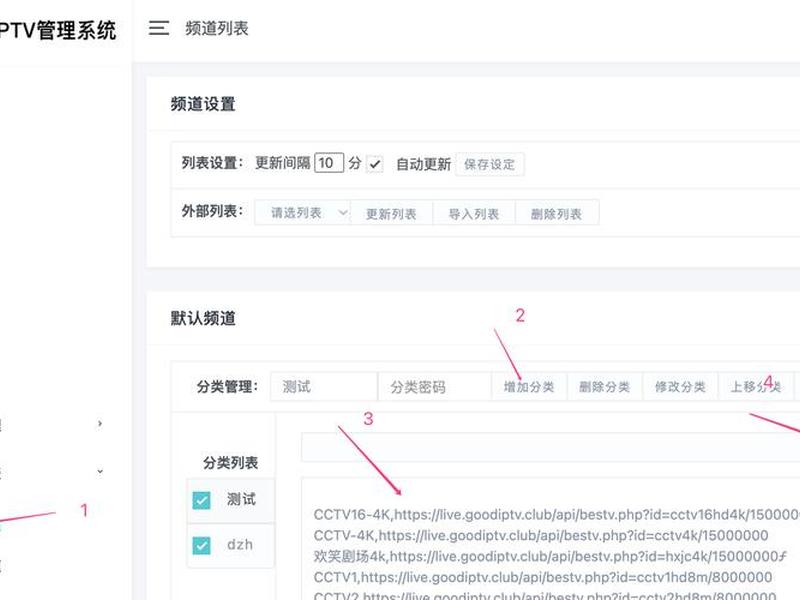Open the 请选列表 dropdown
Image resolution: width=800 pixels, height=600 pixels.
(303, 213)
